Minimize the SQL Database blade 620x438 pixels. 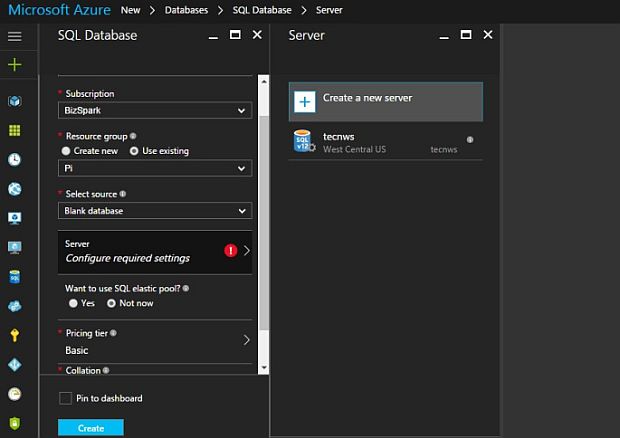pos(214,36)
